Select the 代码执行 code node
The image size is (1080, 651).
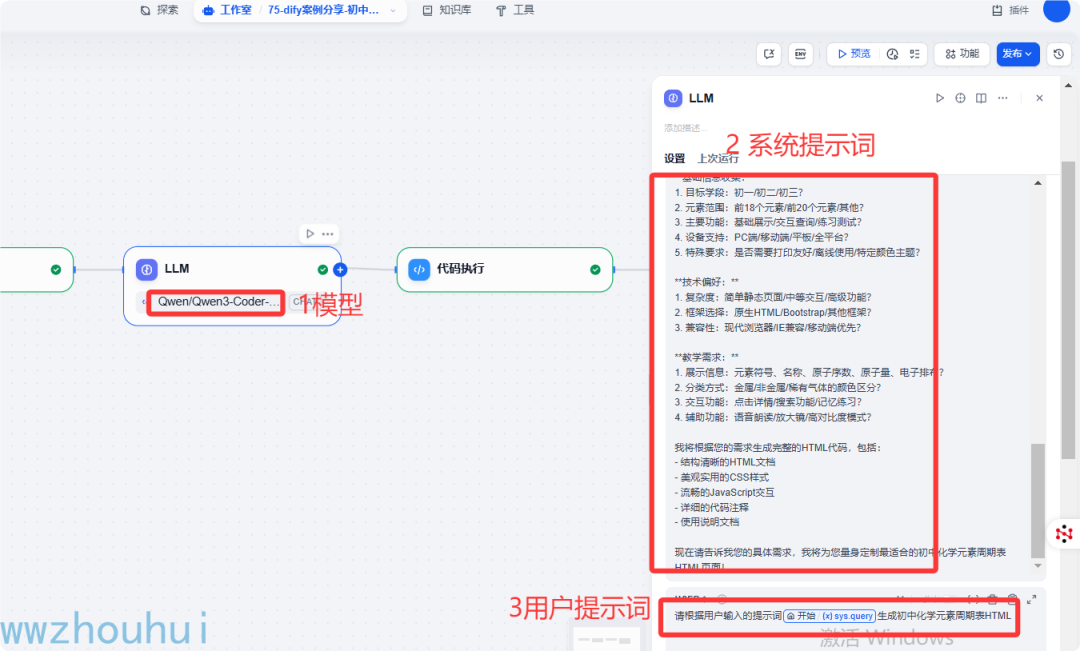504,269
